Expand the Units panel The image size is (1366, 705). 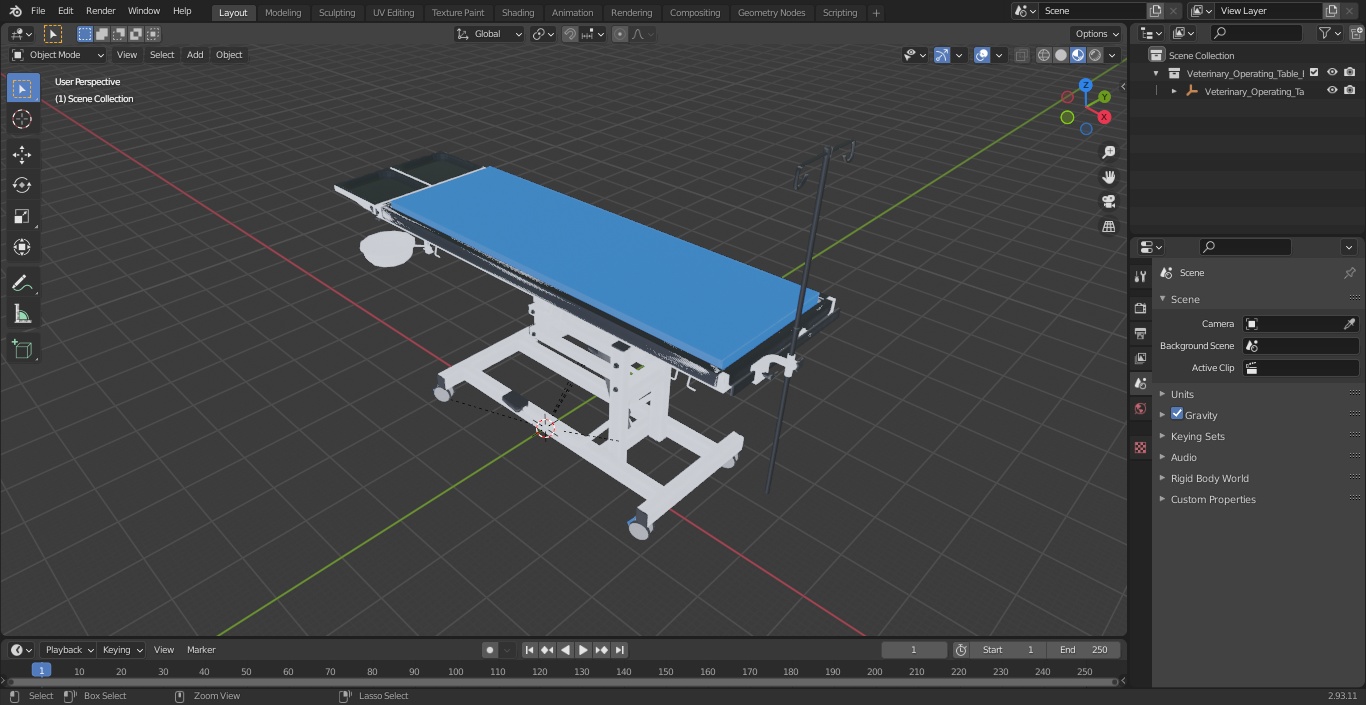coord(1182,394)
